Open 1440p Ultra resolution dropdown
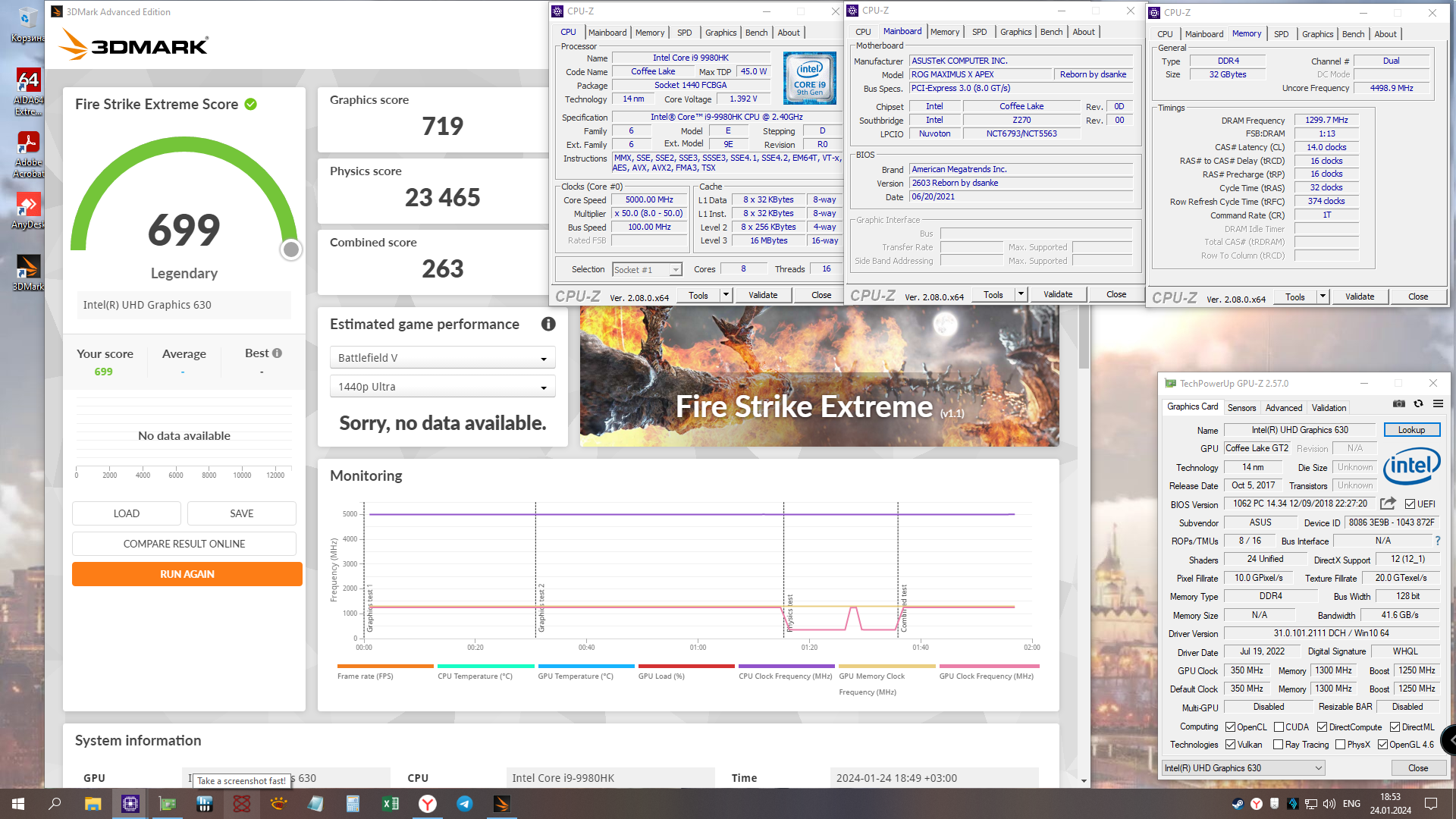The height and width of the screenshot is (819, 1456). [442, 387]
